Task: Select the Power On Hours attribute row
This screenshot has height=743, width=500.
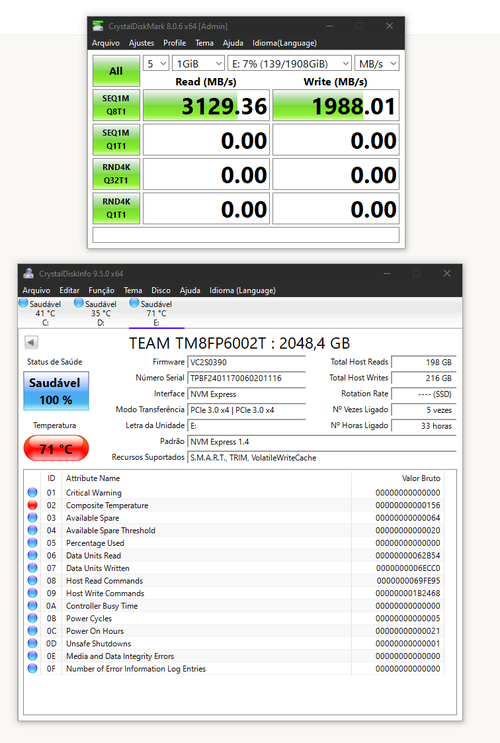Action: coord(234,631)
